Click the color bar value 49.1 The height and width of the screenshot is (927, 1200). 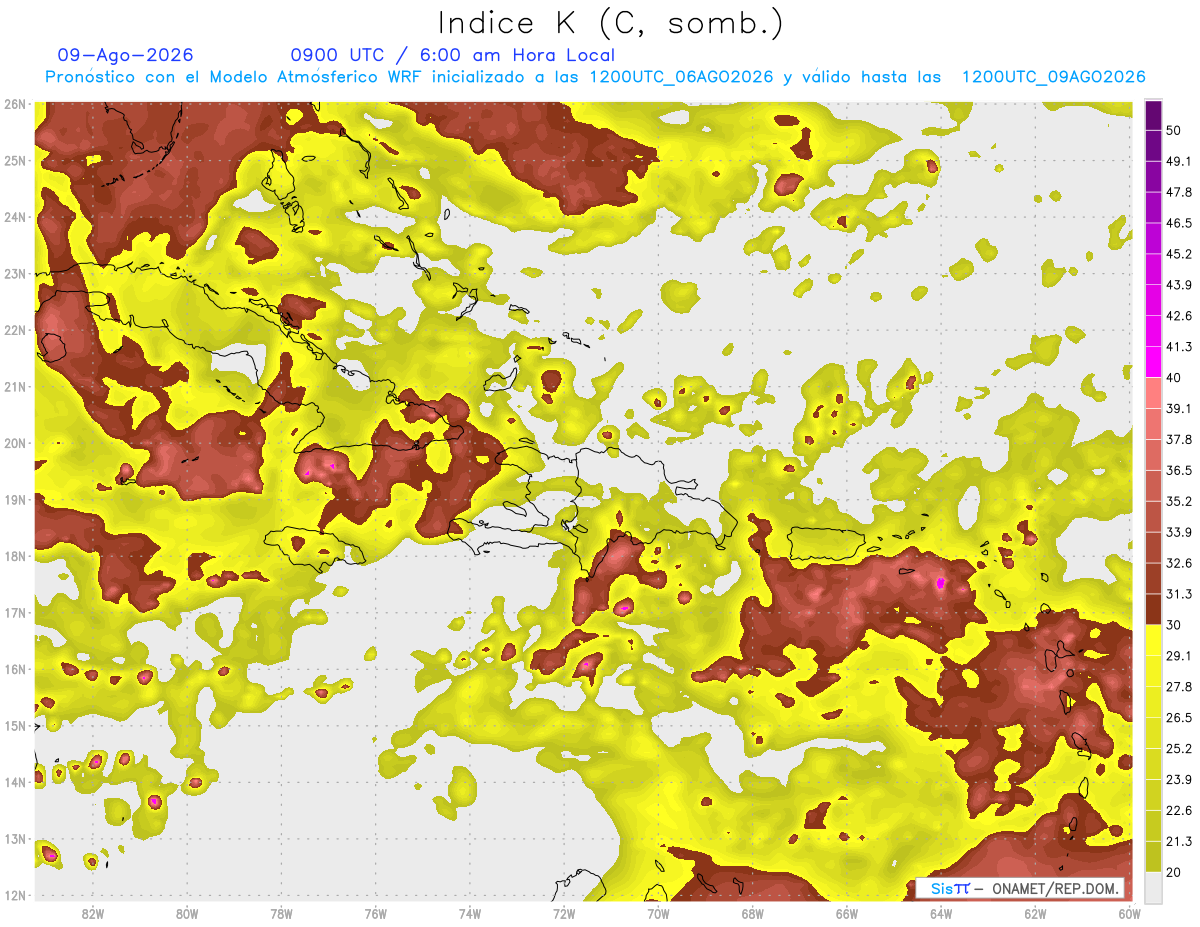[x=1179, y=161]
